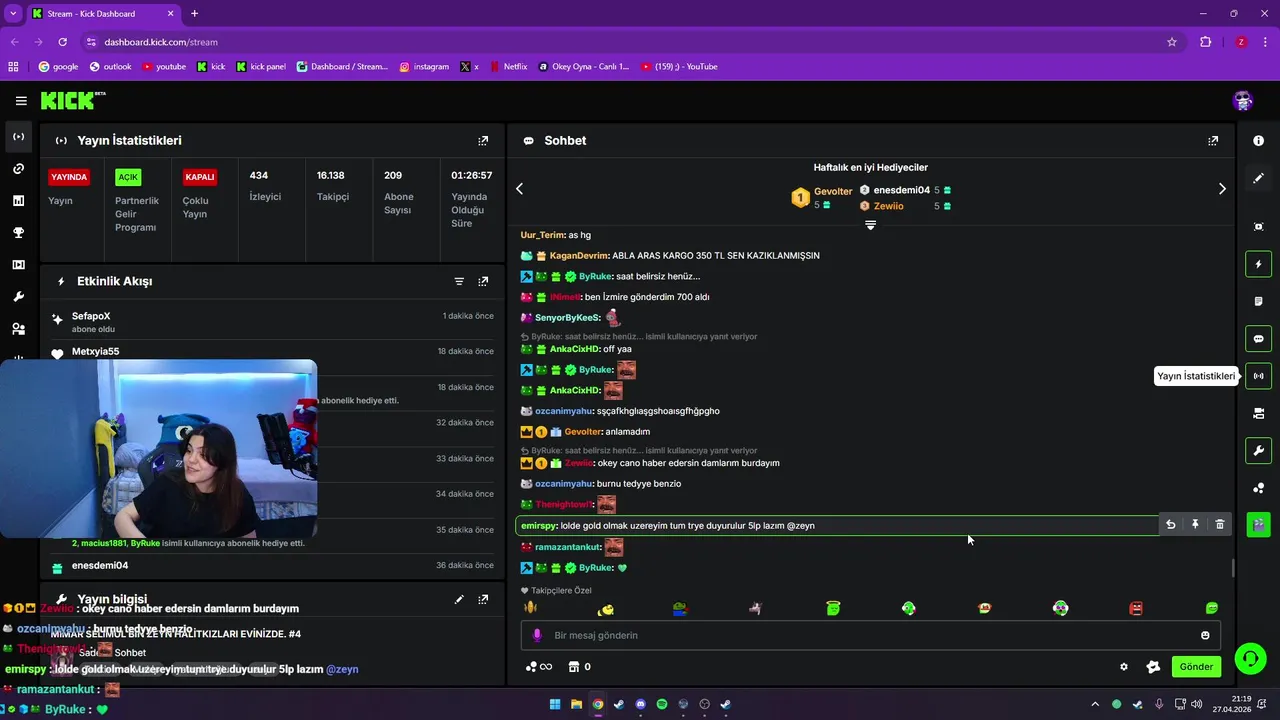Open chat settings gear icon
Image resolution: width=1280 pixels, height=720 pixels.
(1124, 667)
